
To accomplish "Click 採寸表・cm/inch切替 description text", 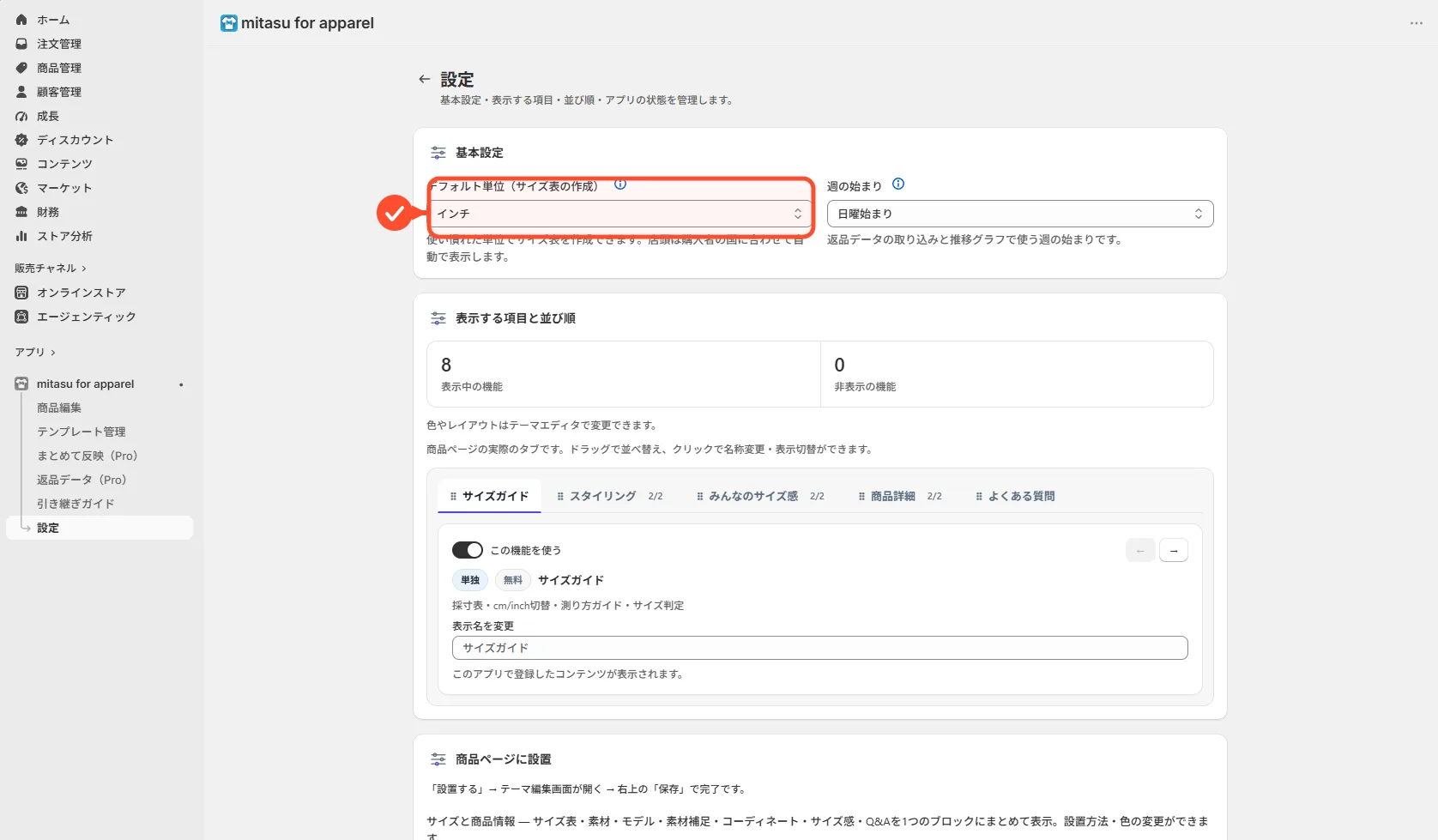I will (568, 606).
